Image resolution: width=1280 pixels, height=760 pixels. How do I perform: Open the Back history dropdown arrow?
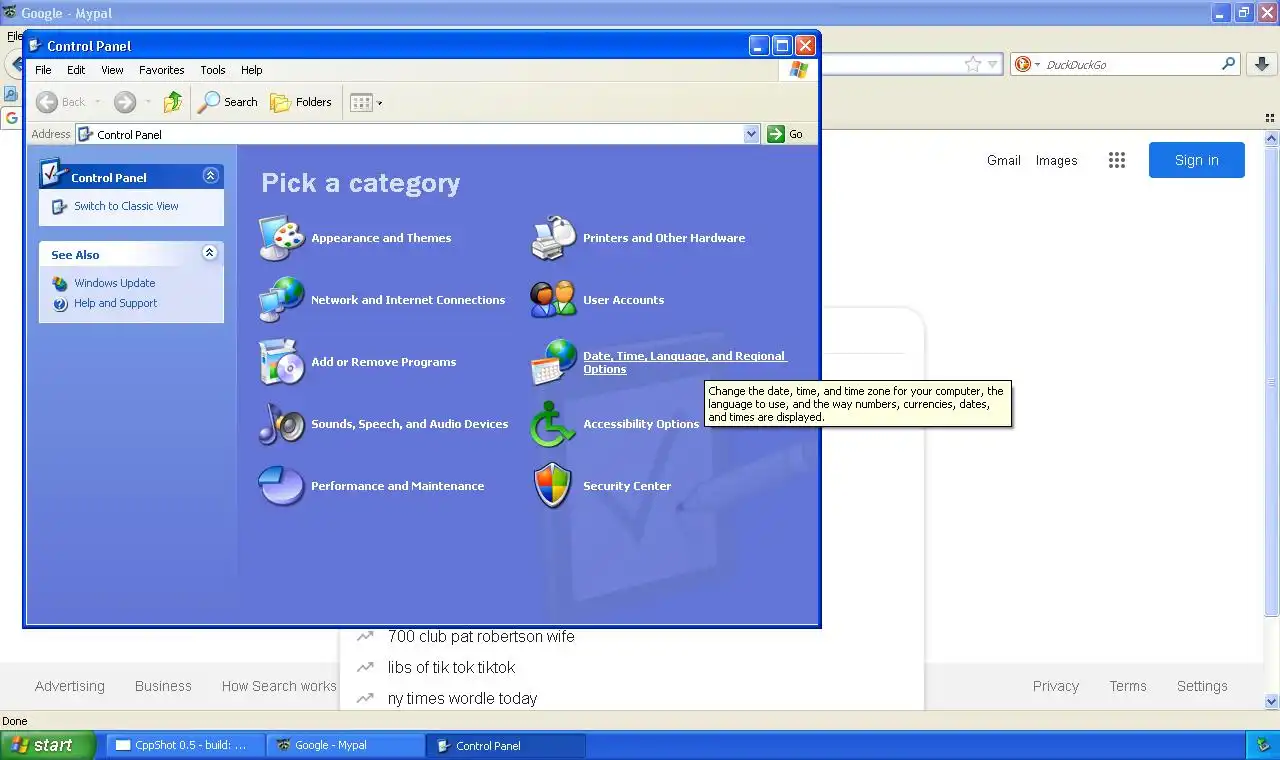(x=97, y=102)
